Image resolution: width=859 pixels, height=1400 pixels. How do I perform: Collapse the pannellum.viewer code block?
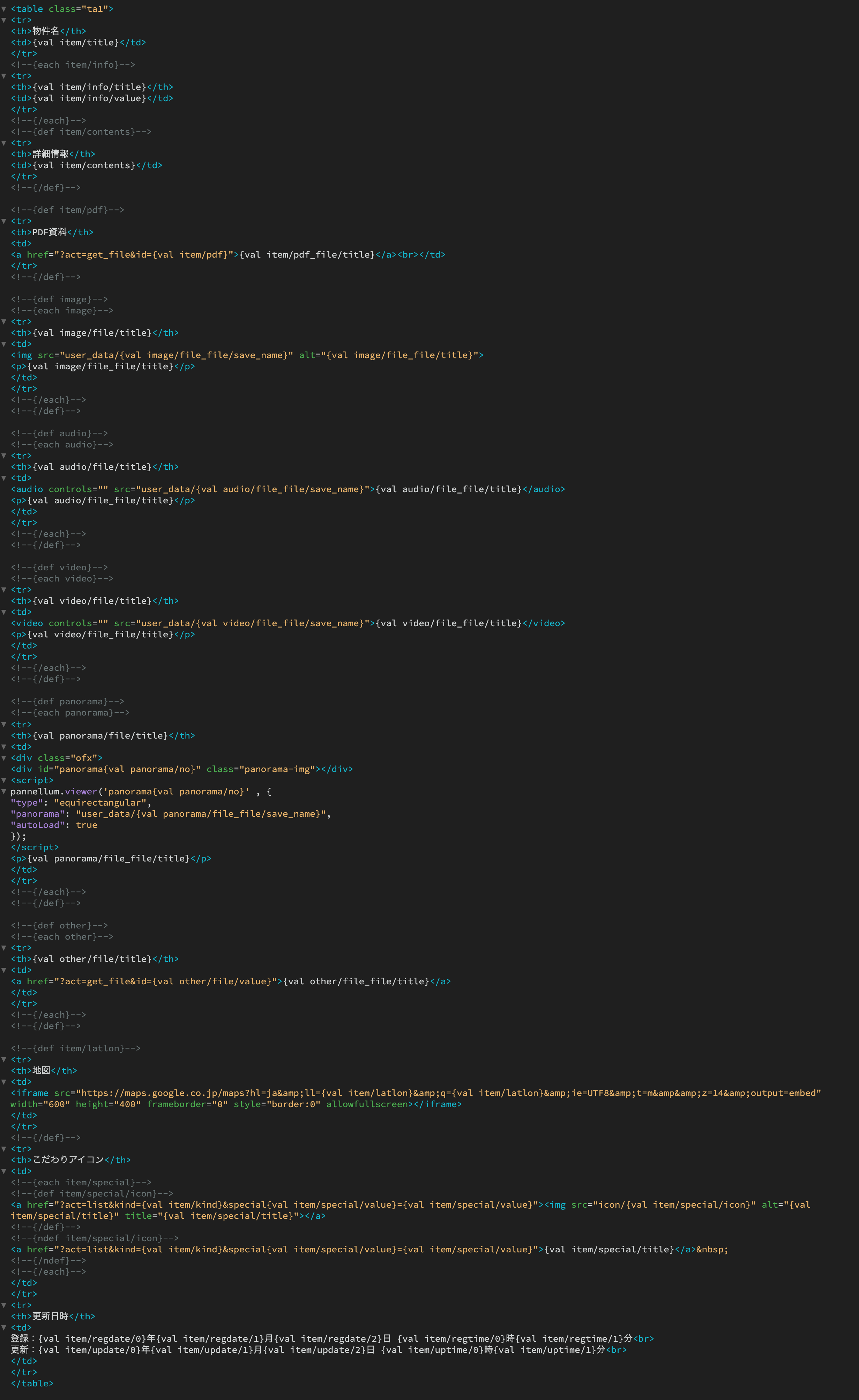(x=4, y=792)
